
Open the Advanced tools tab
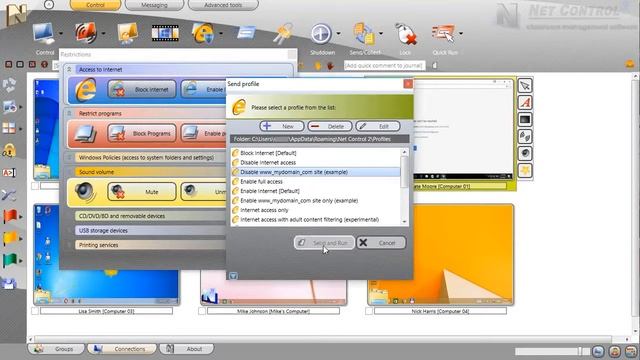pos(223,5)
